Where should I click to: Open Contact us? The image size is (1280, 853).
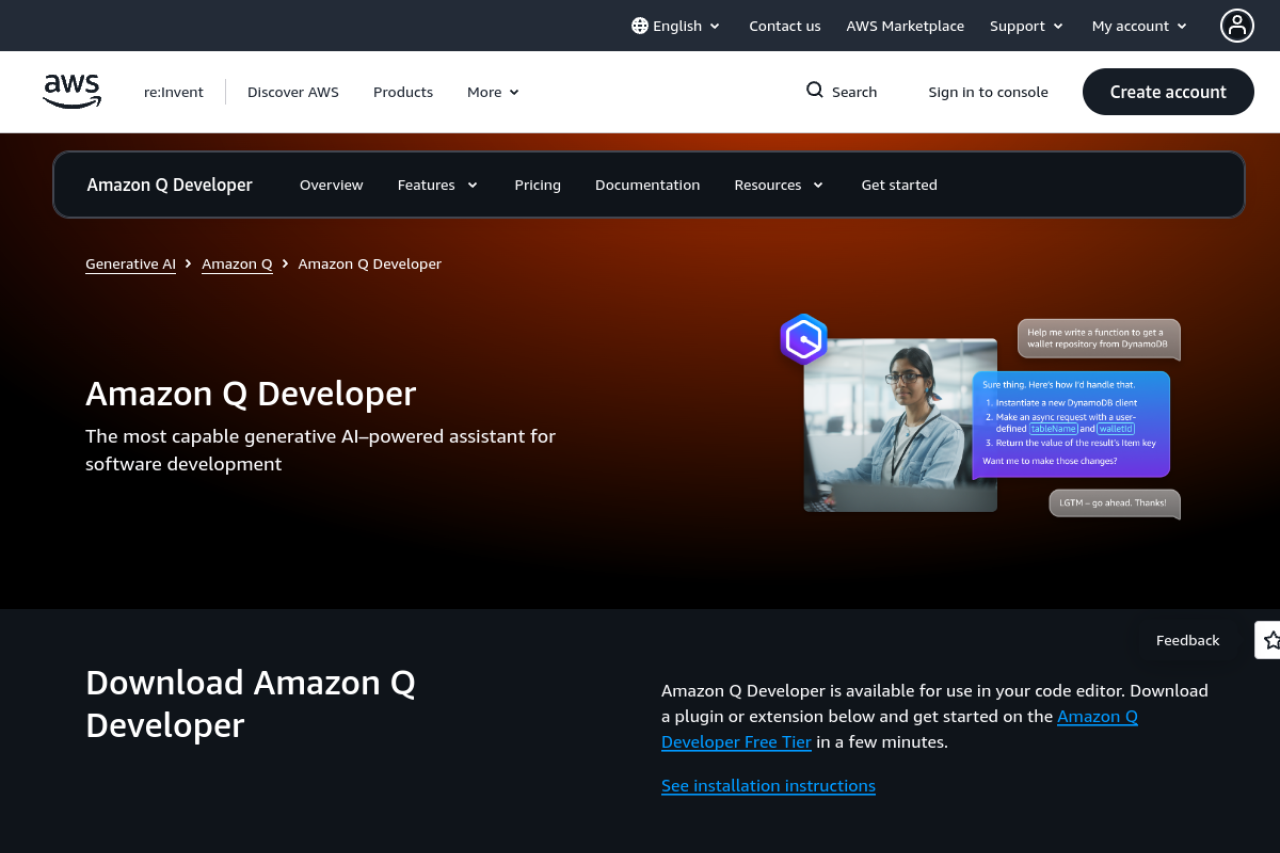(785, 26)
